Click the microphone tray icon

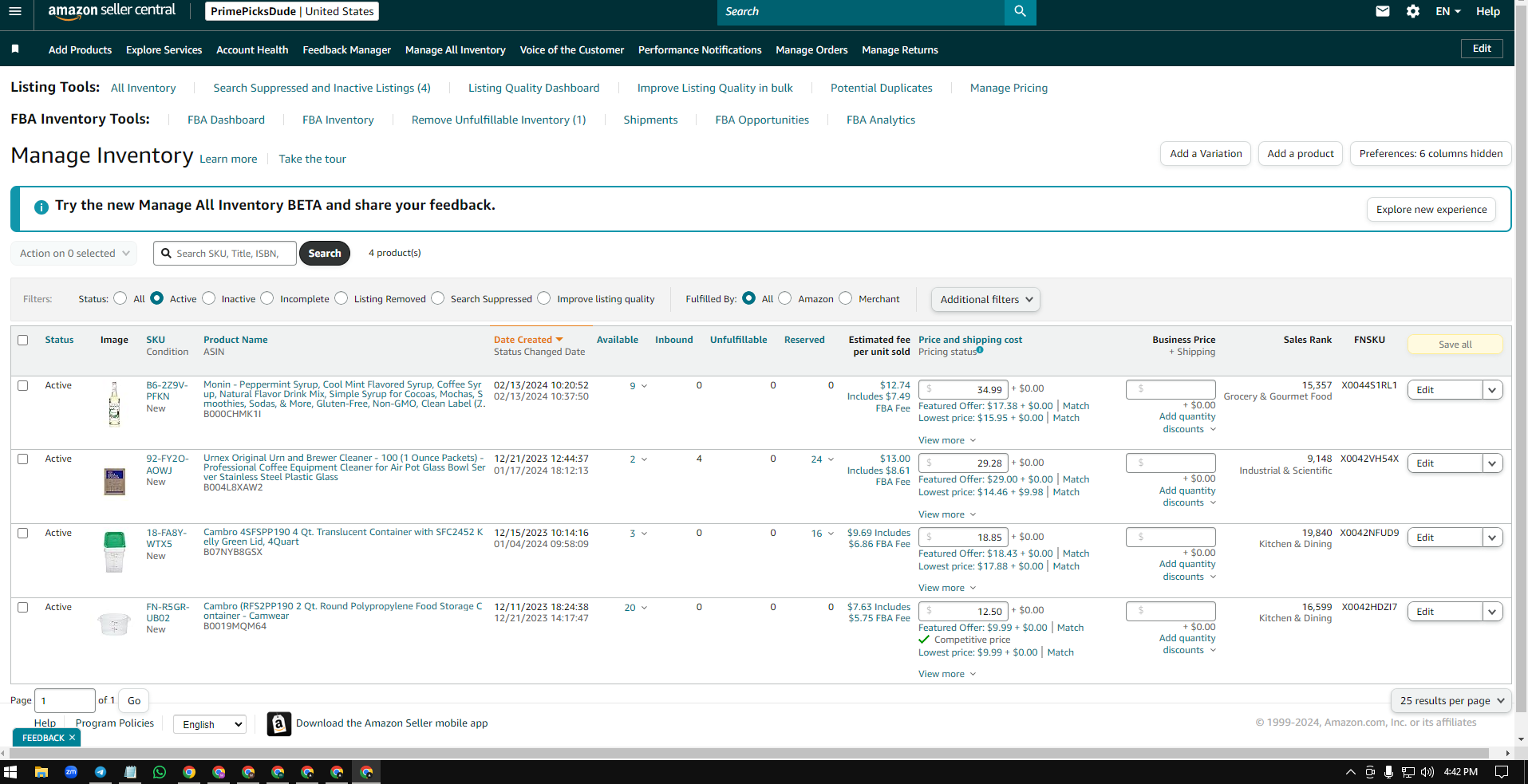pyautogui.click(x=1389, y=772)
